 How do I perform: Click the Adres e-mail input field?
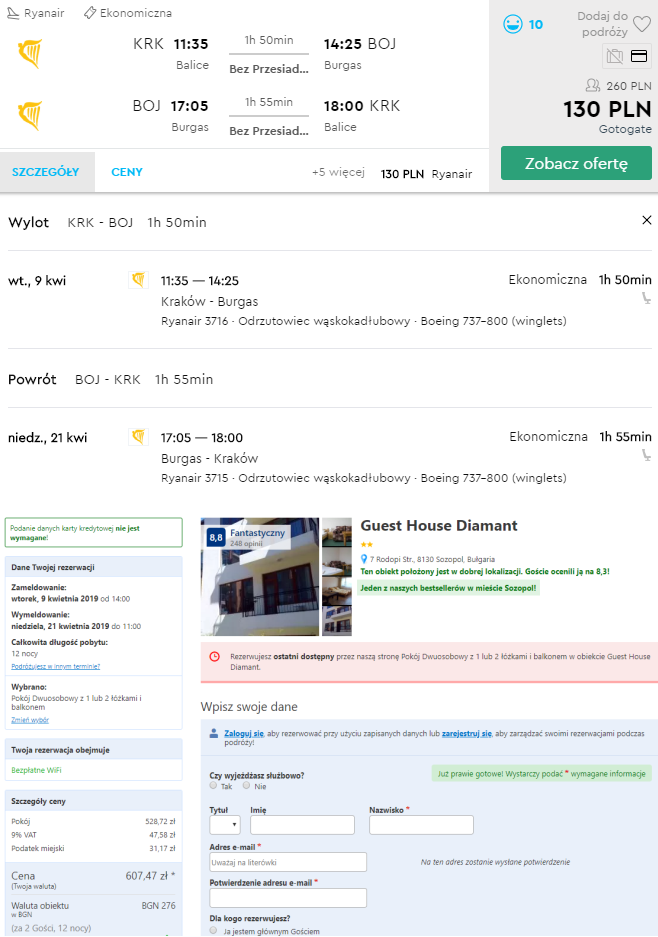(x=288, y=862)
